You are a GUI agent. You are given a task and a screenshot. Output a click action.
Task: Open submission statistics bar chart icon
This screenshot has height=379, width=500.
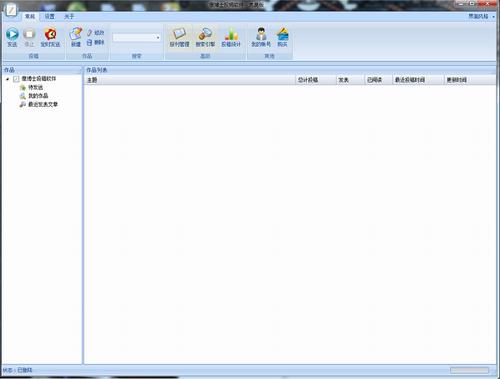tap(231, 34)
